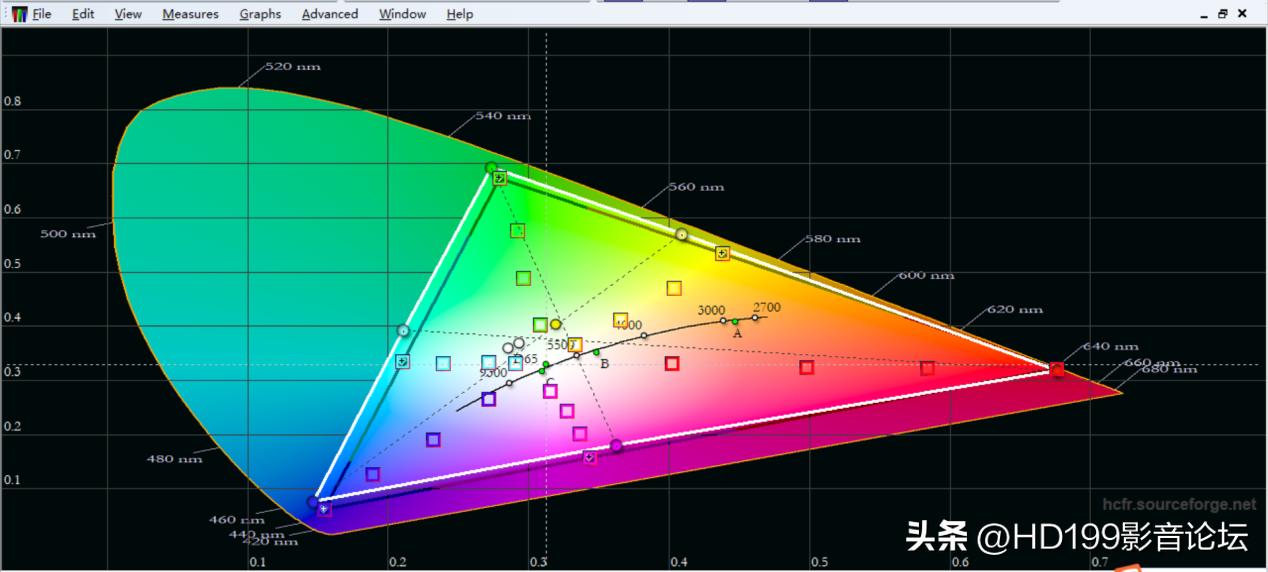Open the Measures menu
Viewport: 1268px width, 572px height.
pos(190,14)
